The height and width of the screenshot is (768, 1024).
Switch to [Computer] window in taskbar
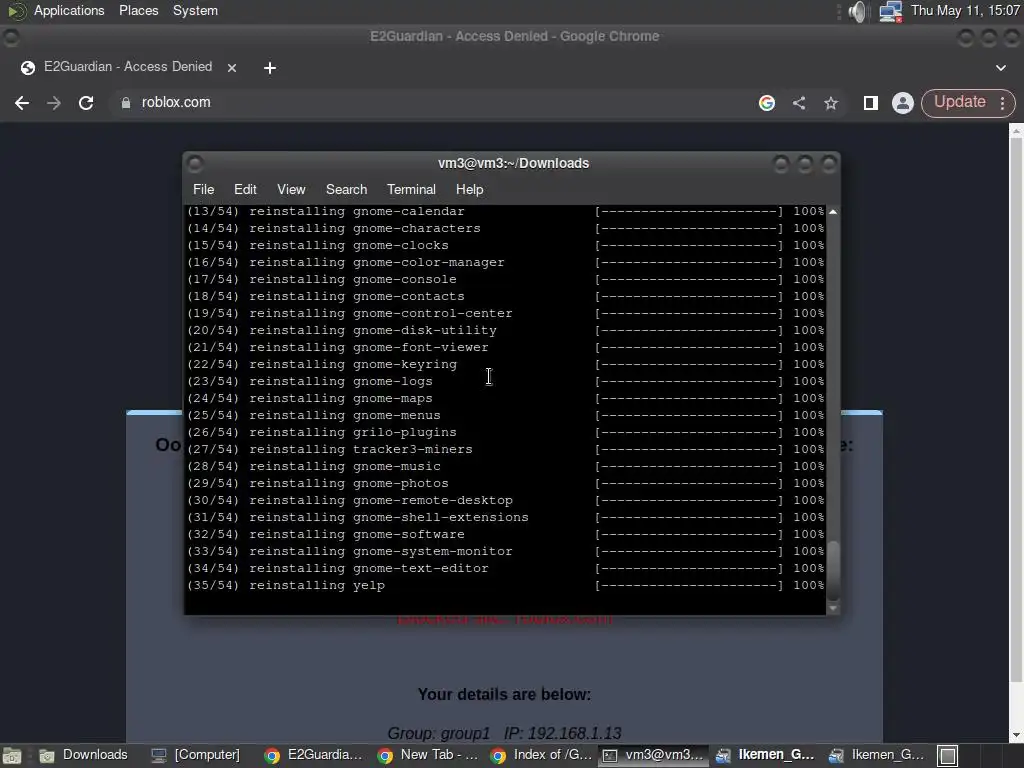tap(196, 755)
